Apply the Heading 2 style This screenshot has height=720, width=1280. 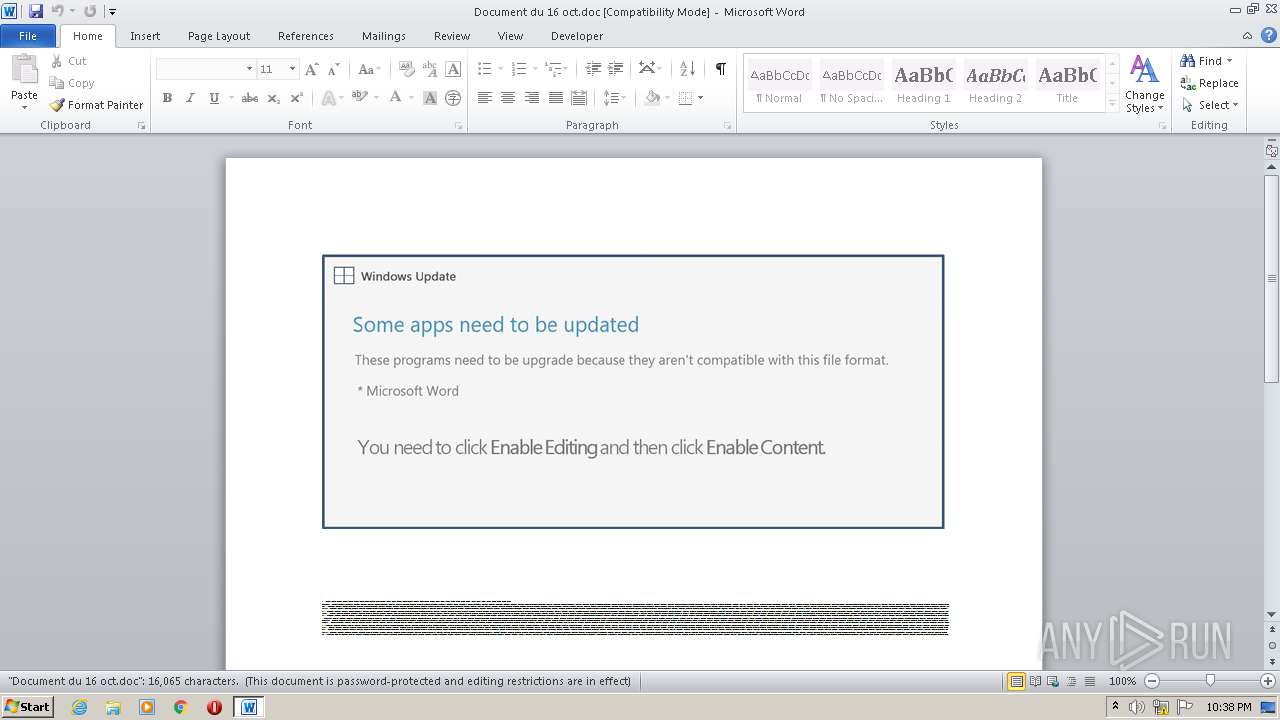click(x=995, y=83)
